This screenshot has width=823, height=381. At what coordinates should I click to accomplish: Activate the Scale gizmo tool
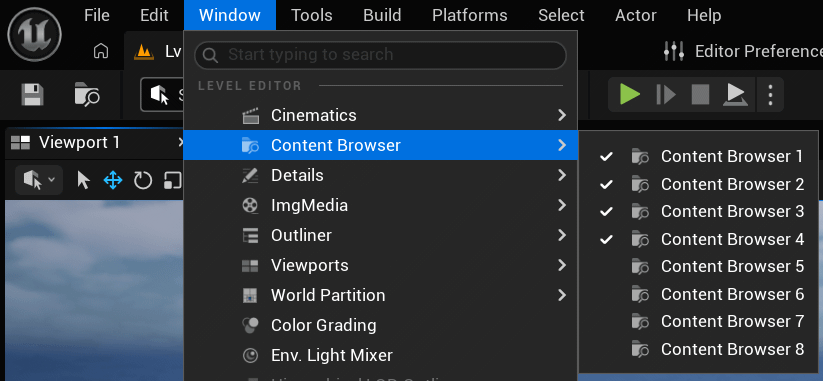(173, 181)
